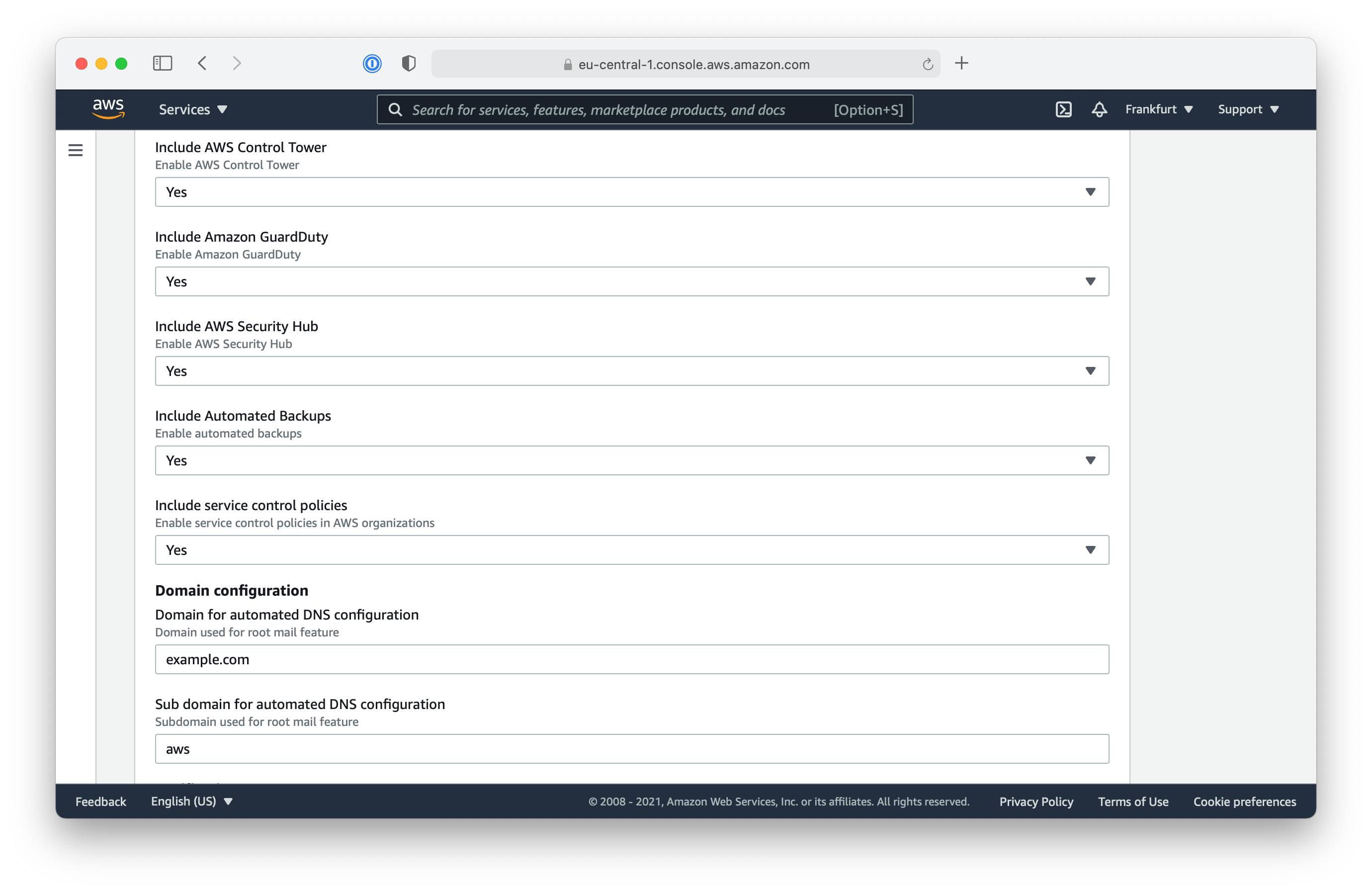Image resolution: width=1372 pixels, height=892 pixels.
Task: Reload the page
Action: 928,64
